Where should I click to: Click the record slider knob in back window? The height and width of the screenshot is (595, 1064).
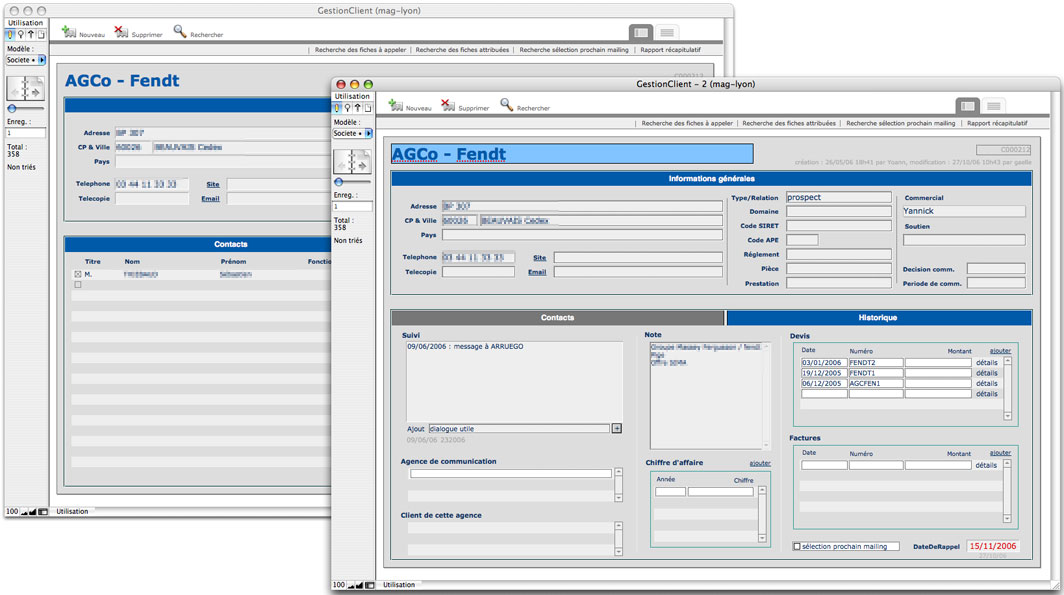tap(12, 109)
